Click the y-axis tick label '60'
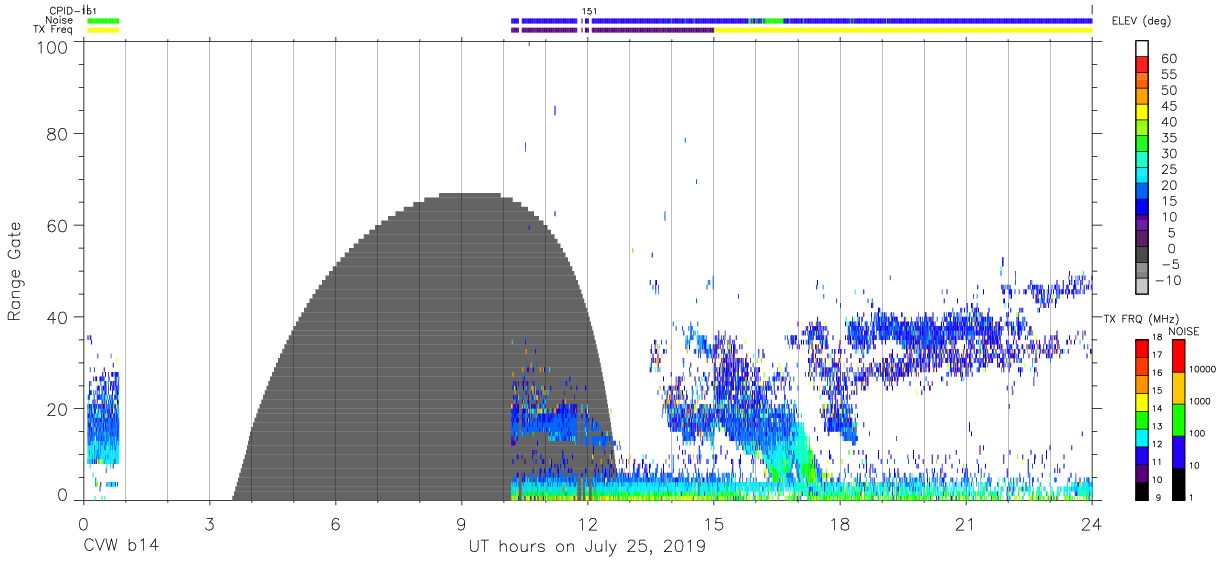 tap(58, 225)
